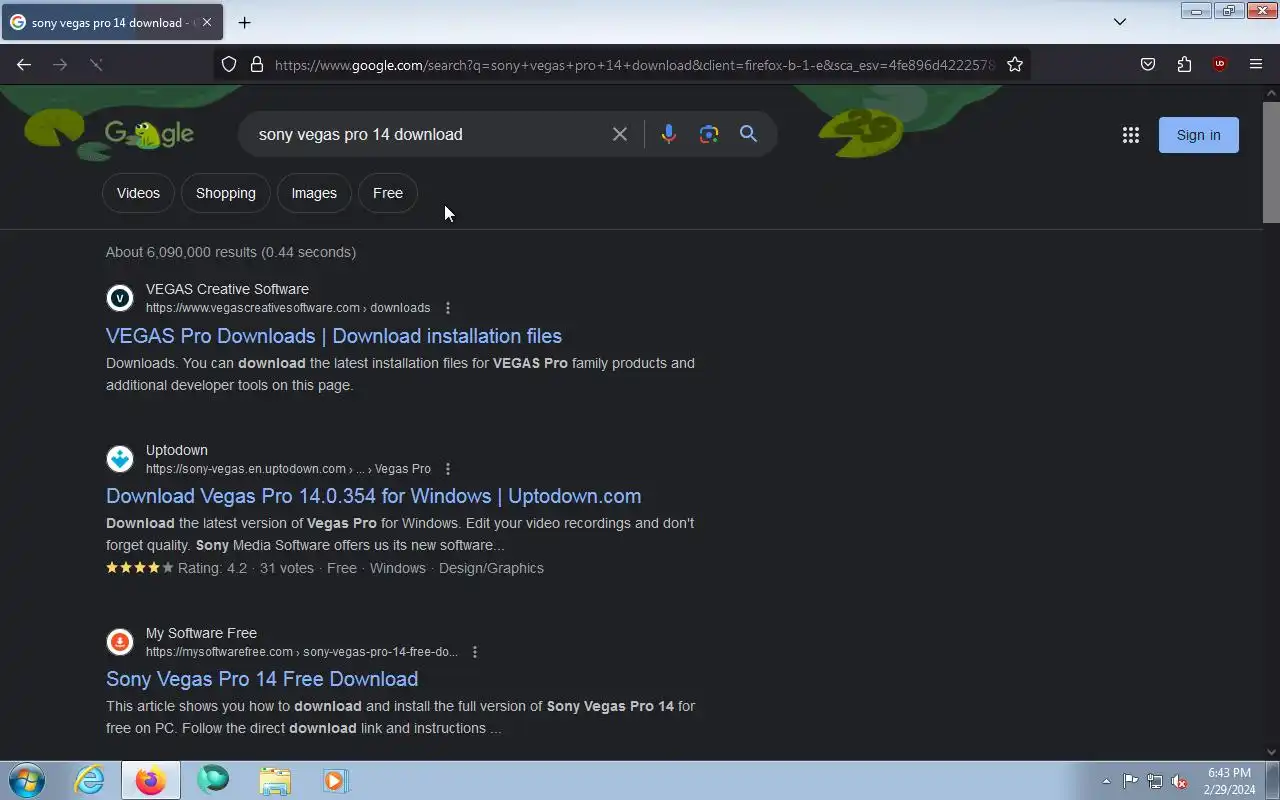Open the Extensions puzzle icon
The width and height of the screenshot is (1280, 800).
(1184, 64)
